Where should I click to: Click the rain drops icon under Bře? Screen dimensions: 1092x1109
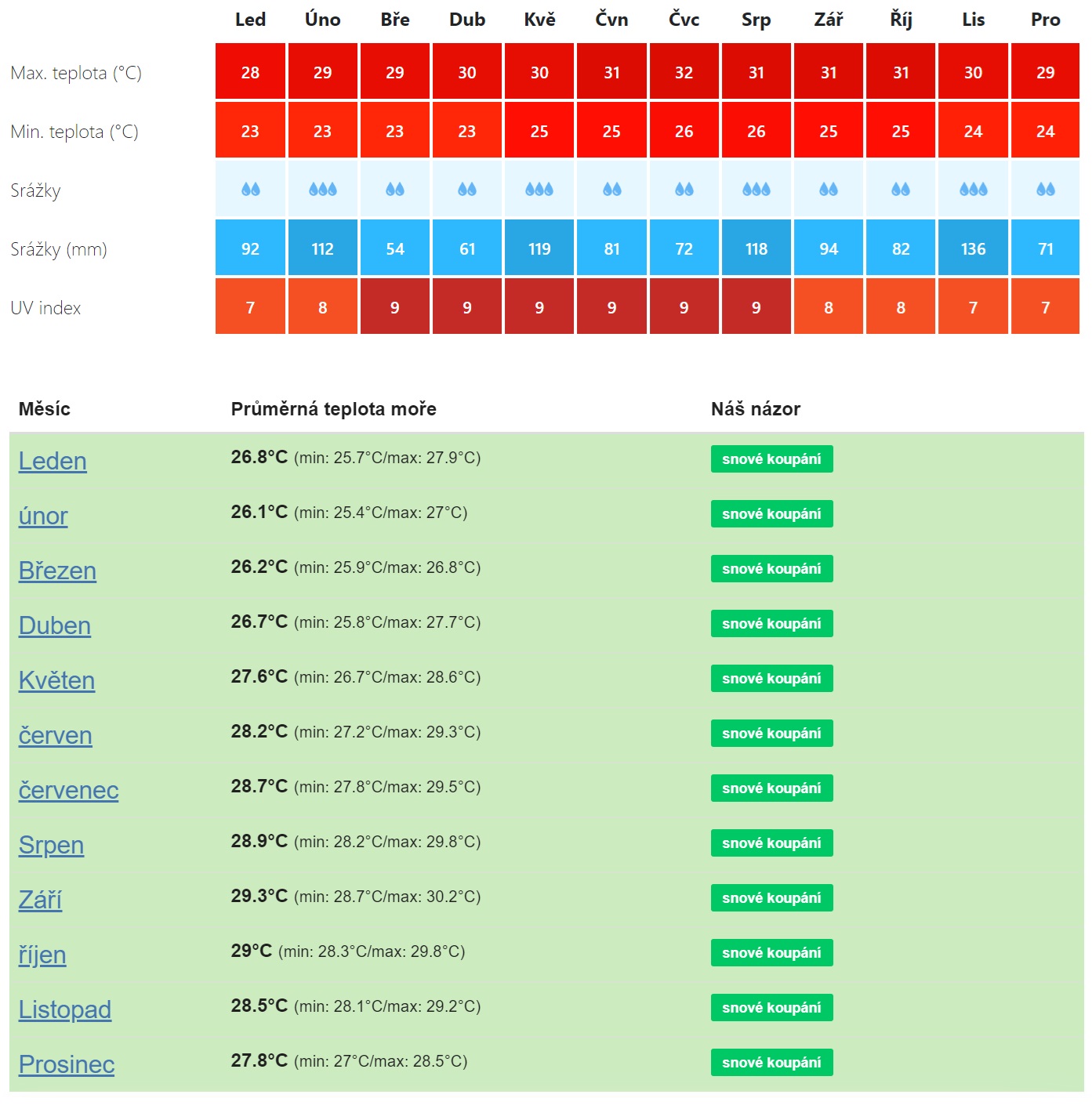coord(395,189)
